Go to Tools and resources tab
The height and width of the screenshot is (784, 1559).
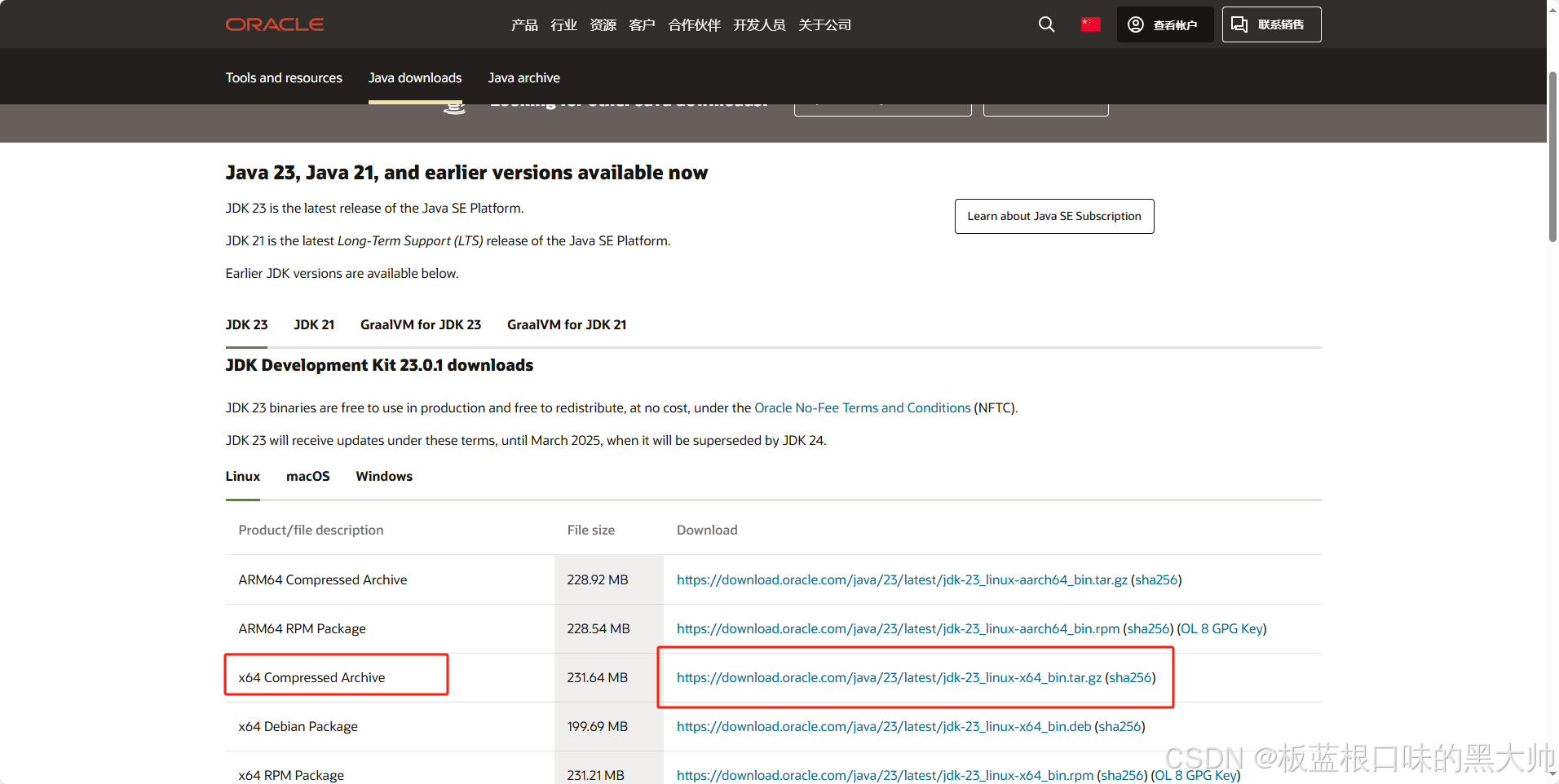pyautogui.click(x=284, y=77)
